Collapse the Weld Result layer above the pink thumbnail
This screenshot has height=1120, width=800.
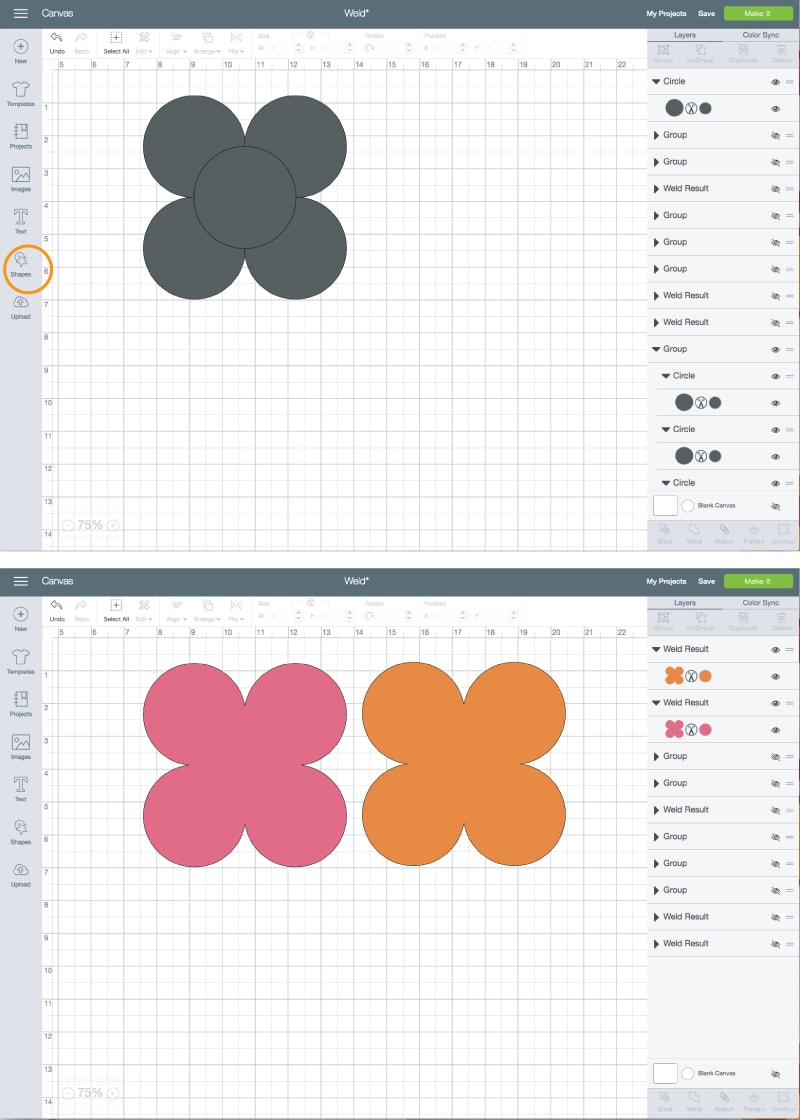pos(656,702)
